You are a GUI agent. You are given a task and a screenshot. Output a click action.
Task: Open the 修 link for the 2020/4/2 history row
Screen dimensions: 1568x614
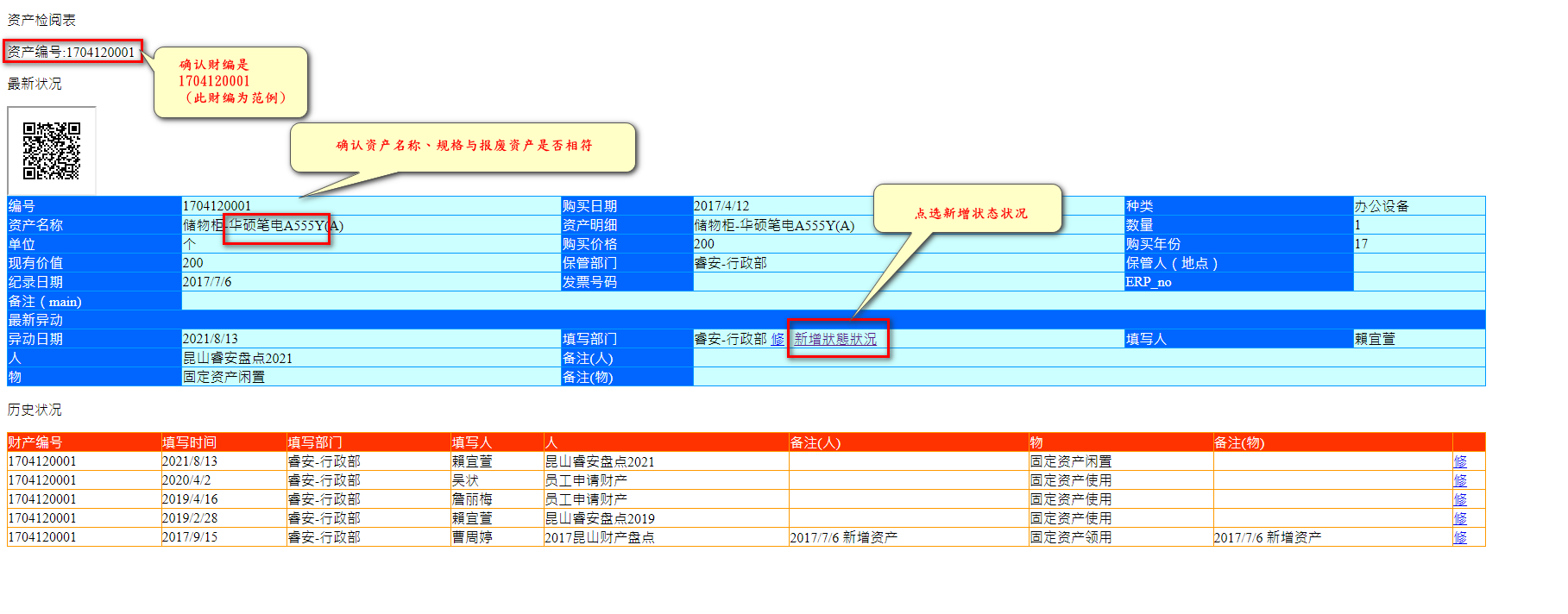click(x=1459, y=480)
